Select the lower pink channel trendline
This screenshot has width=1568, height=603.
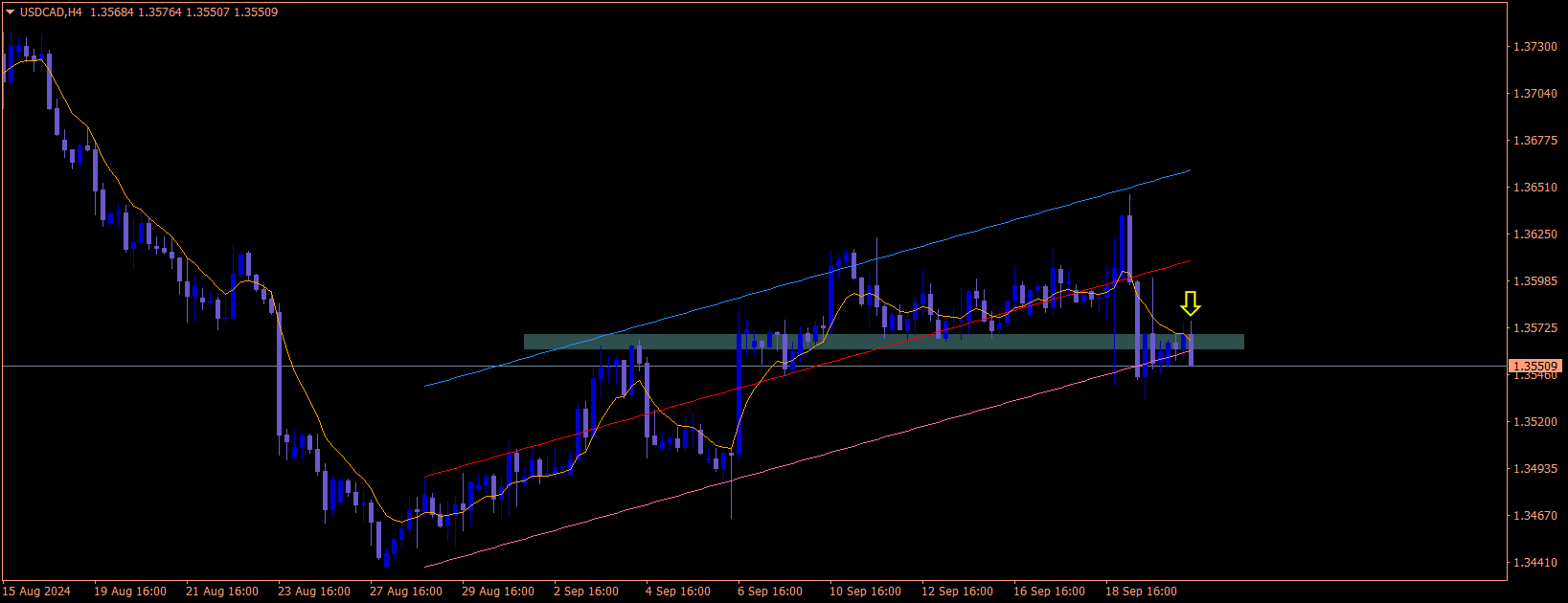807,458
